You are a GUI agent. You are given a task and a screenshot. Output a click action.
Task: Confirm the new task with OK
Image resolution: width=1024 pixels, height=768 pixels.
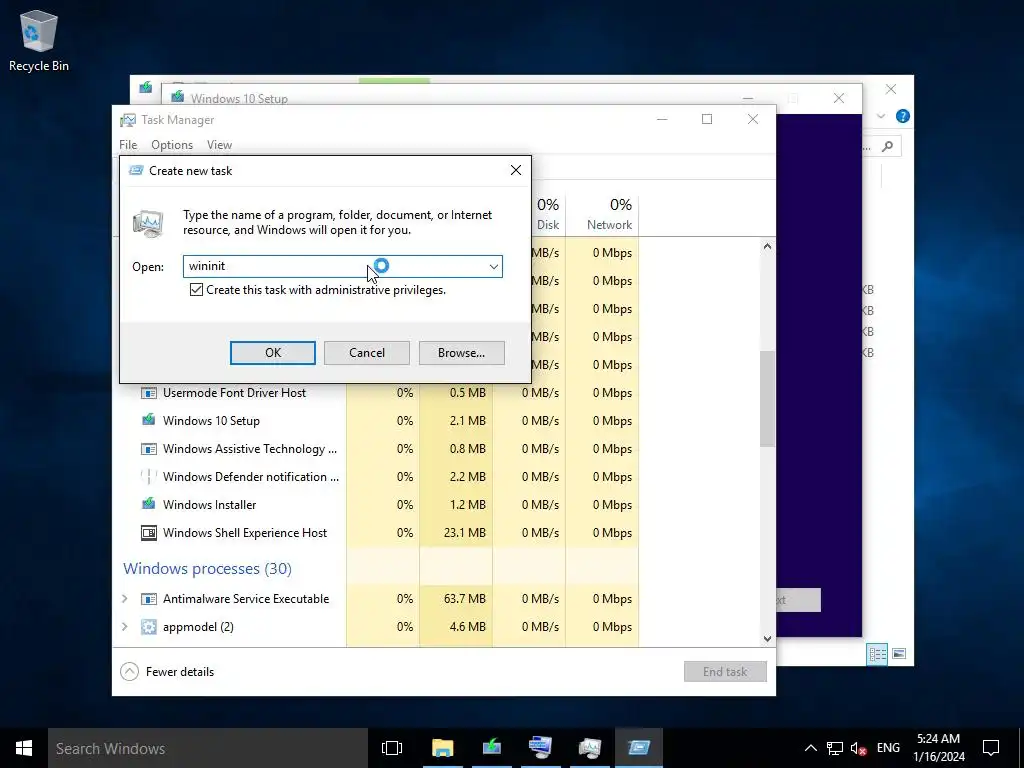point(272,353)
